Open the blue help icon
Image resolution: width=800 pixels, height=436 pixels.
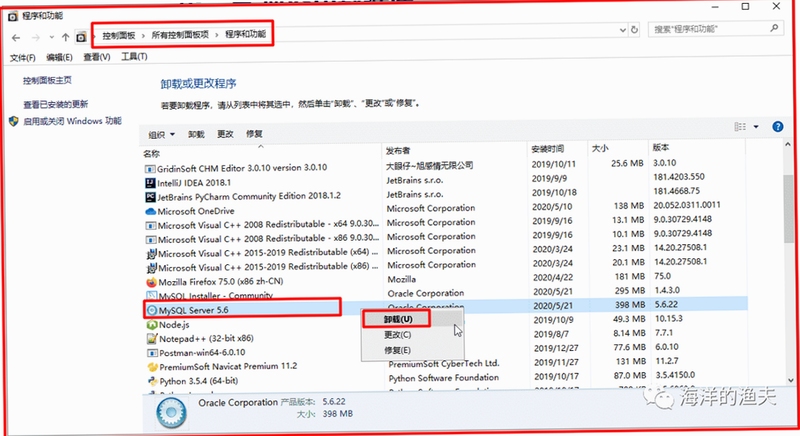[x=778, y=126]
